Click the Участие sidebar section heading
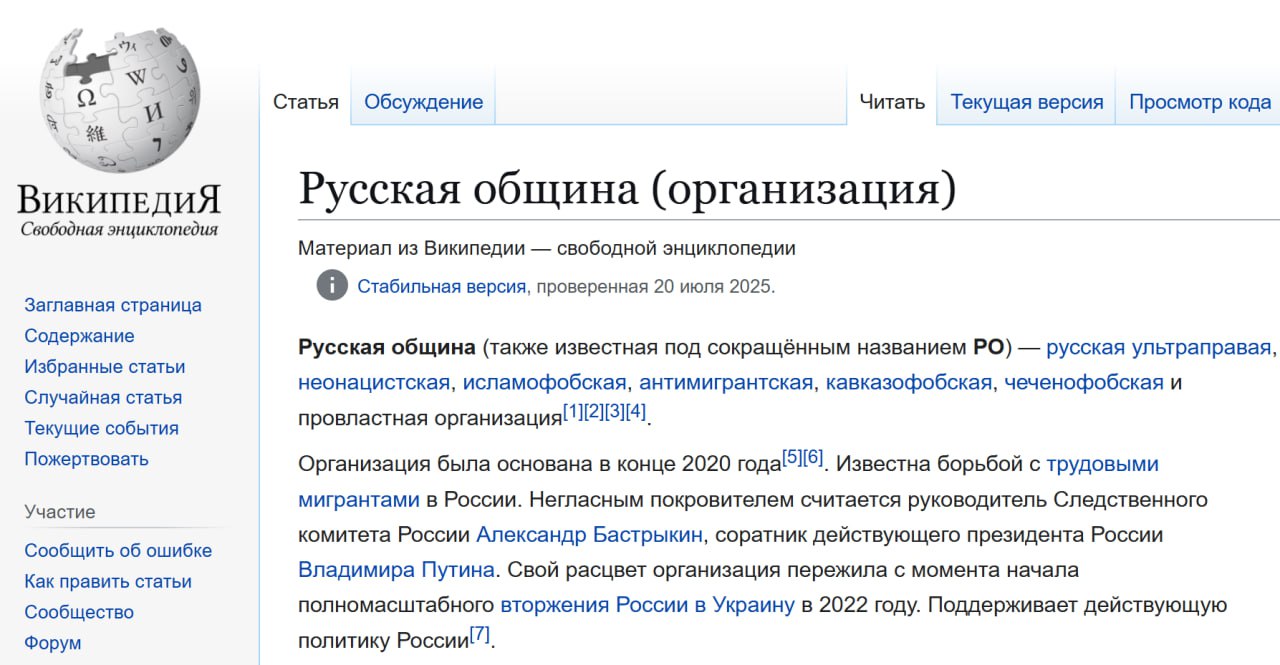This screenshot has width=1280, height=665. coord(60,512)
